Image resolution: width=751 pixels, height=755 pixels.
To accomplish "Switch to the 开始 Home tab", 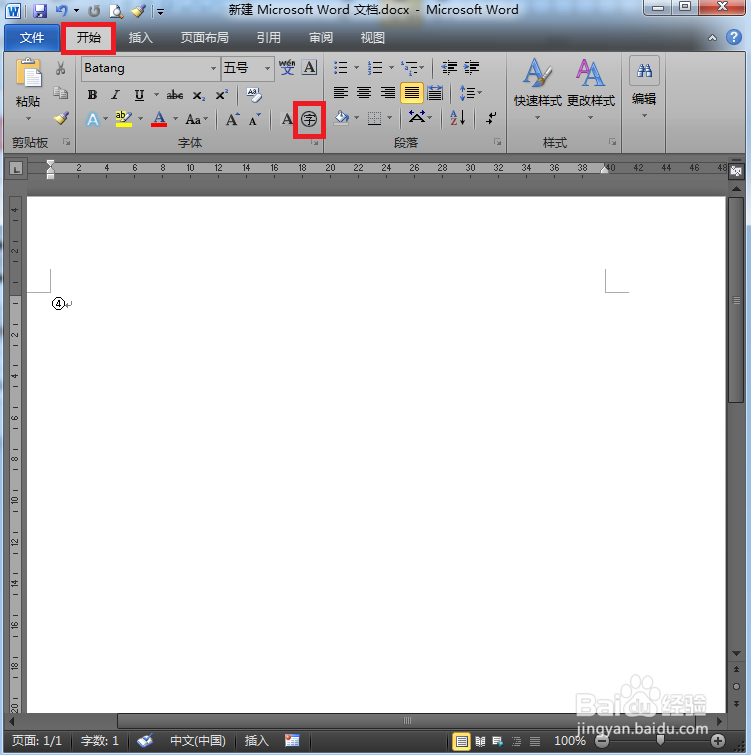I will [x=89, y=38].
